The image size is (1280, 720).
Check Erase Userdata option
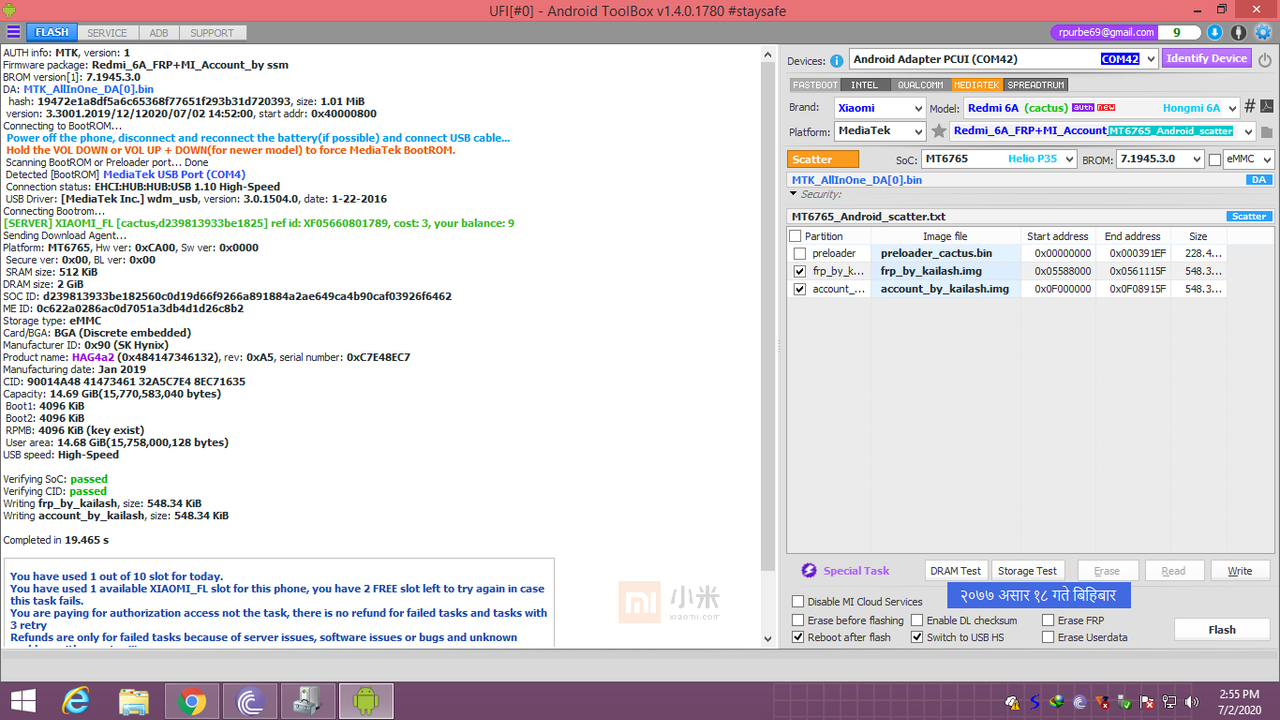point(1048,638)
